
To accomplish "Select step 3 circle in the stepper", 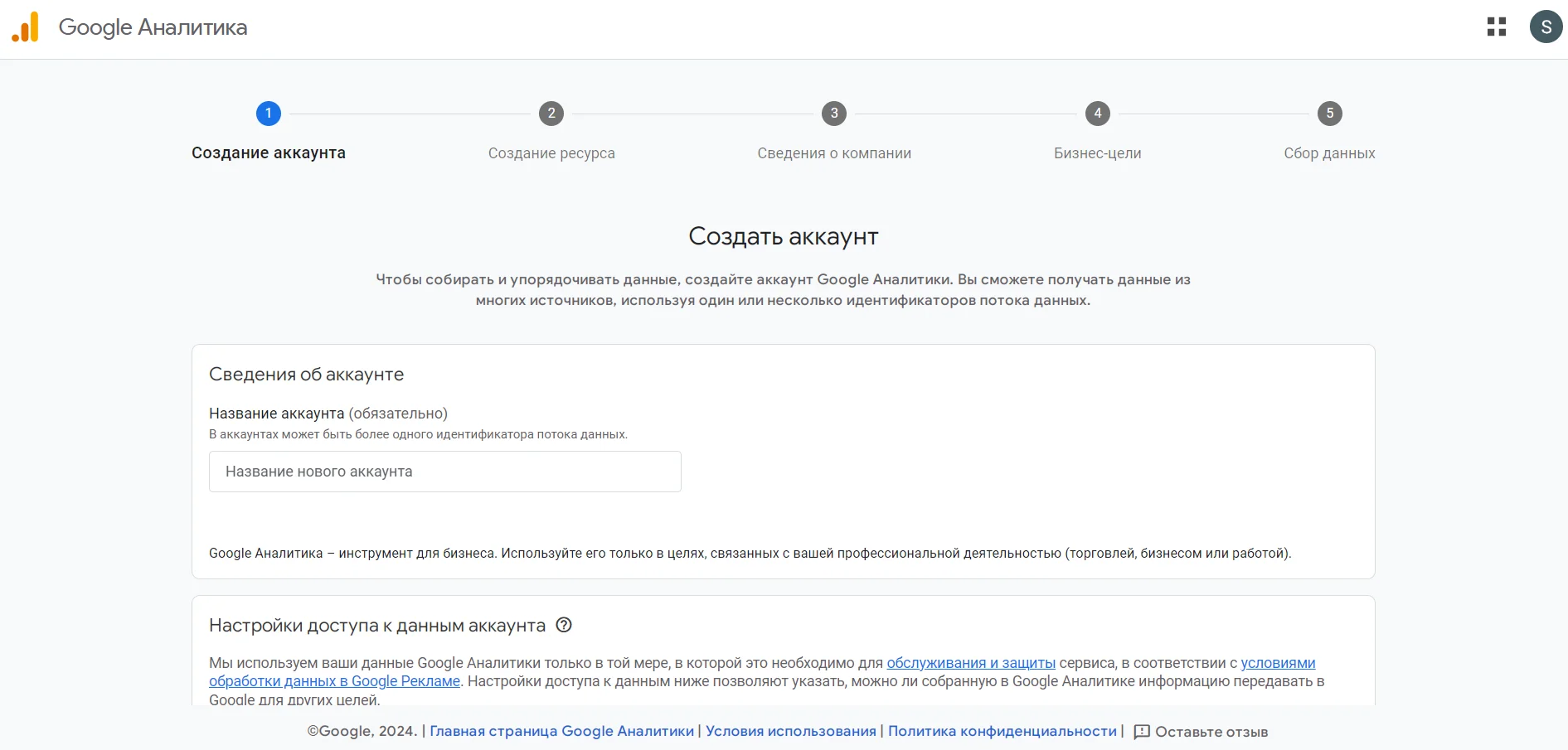I will pos(834,114).
